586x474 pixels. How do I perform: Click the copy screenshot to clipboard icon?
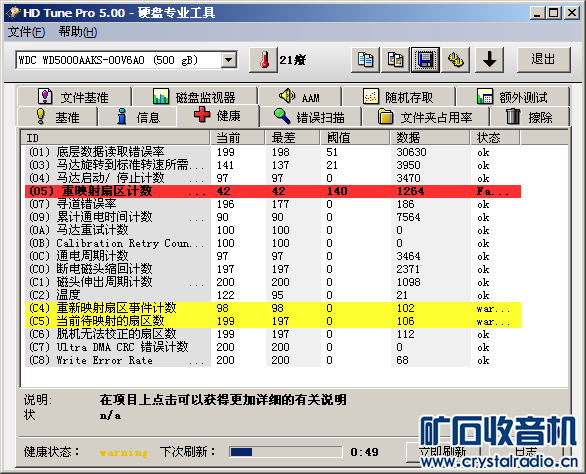pyautogui.click(x=395, y=60)
